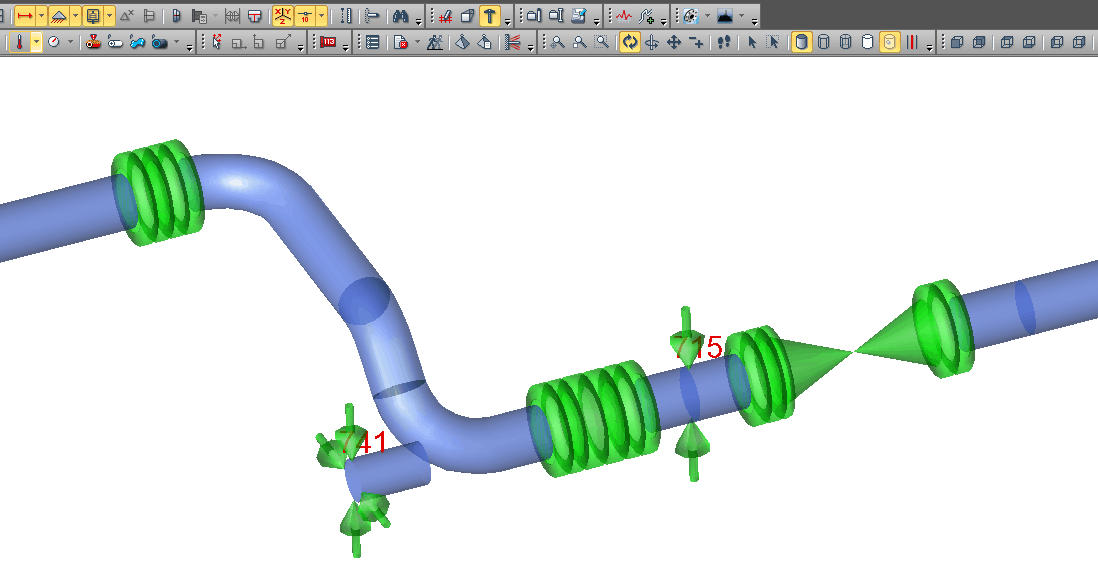Image resolution: width=1098 pixels, height=566 pixels.
Task: Select the arrow pointer tool
Action: click(752, 42)
